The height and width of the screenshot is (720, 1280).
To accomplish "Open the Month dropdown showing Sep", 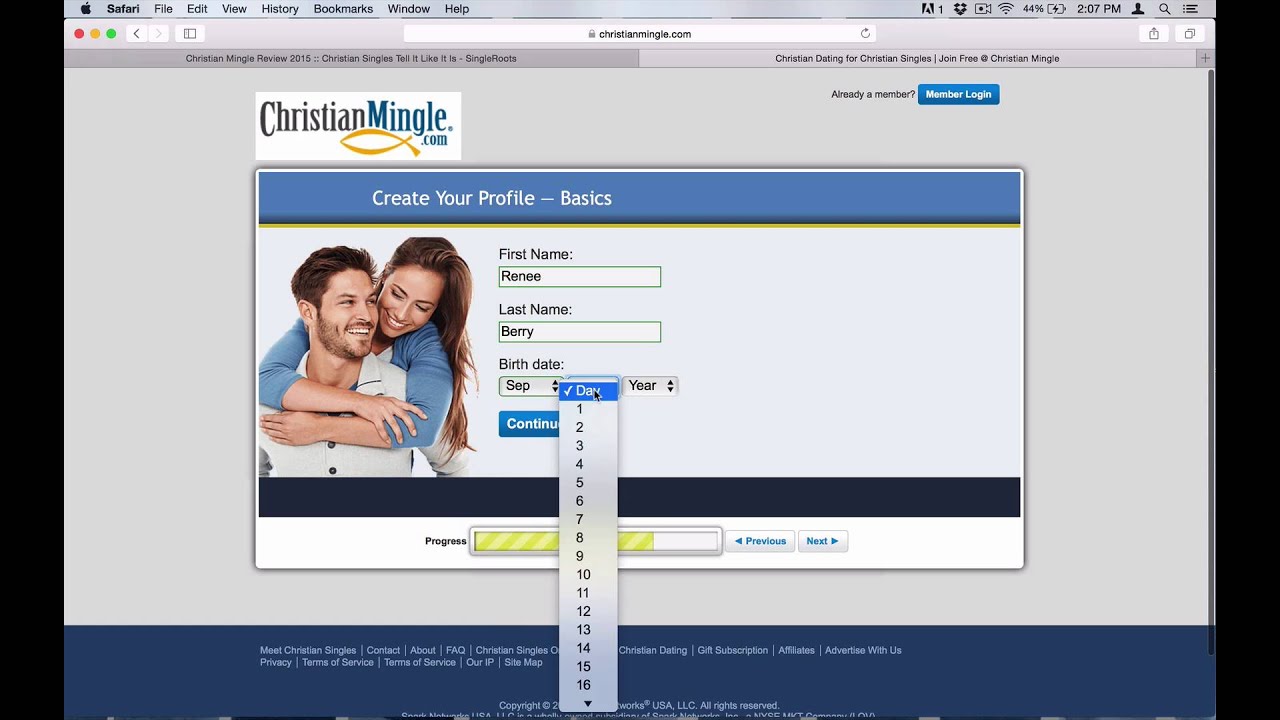I will tap(530, 386).
